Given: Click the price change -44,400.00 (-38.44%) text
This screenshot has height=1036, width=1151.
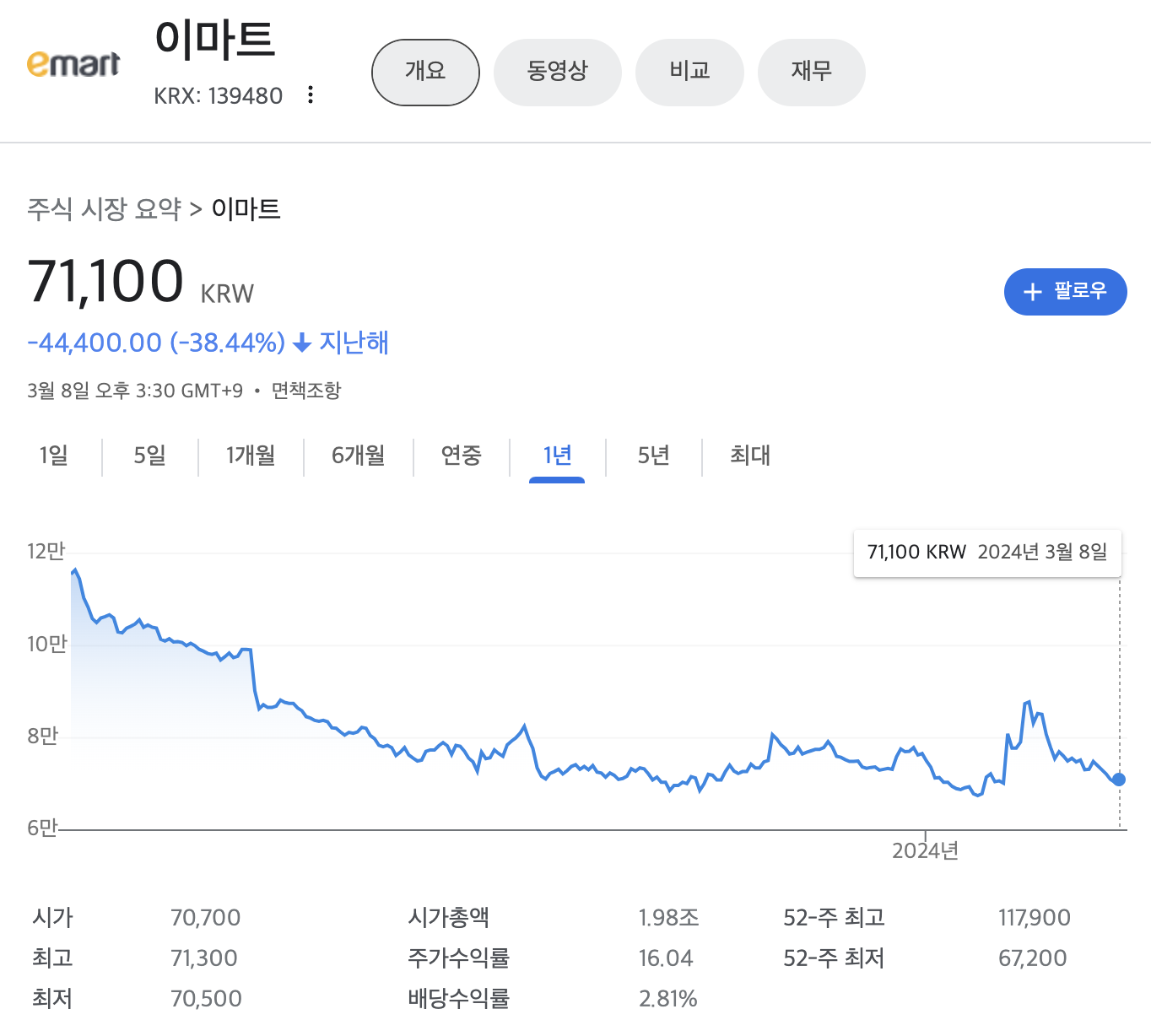Looking at the screenshot, I should click(x=156, y=343).
